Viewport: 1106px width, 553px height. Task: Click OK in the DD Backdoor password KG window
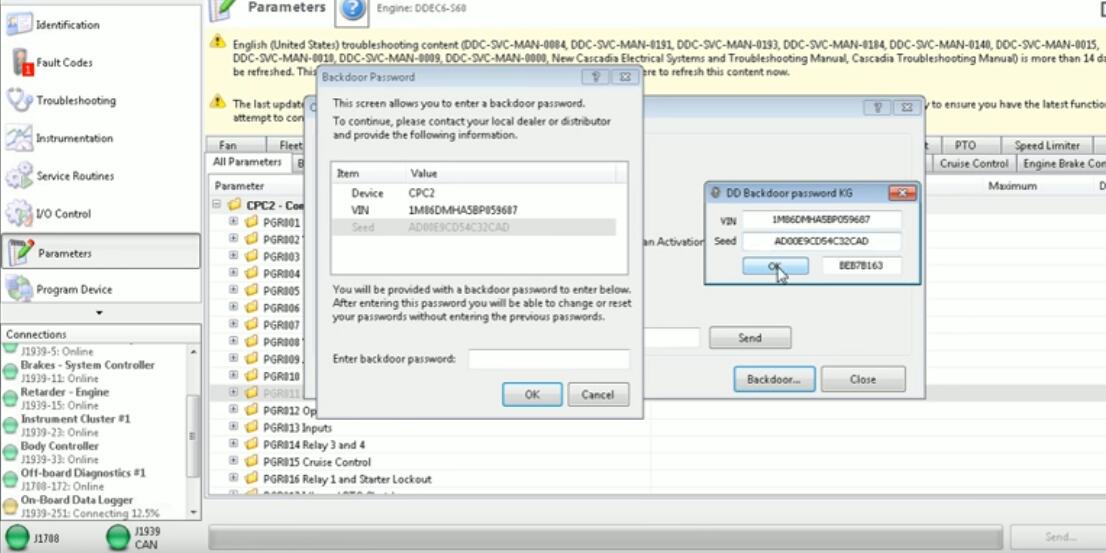point(775,266)
